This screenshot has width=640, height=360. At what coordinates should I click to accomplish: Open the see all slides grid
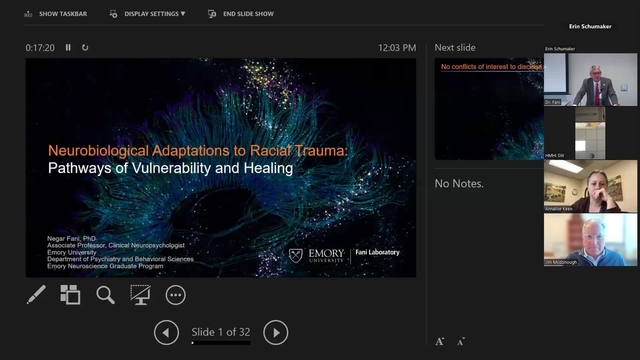tap(70, 295)
